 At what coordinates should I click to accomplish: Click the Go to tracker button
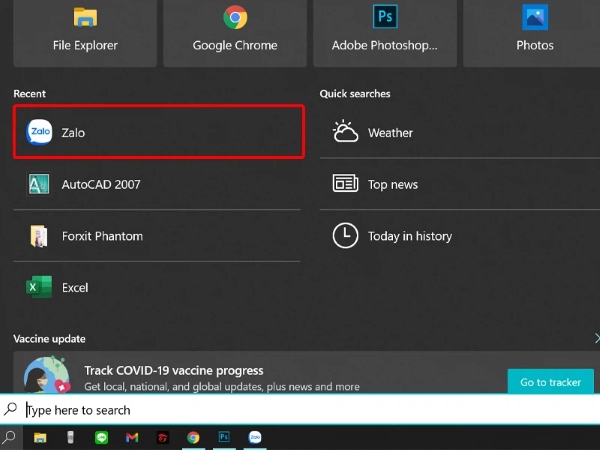pos(550,382)
